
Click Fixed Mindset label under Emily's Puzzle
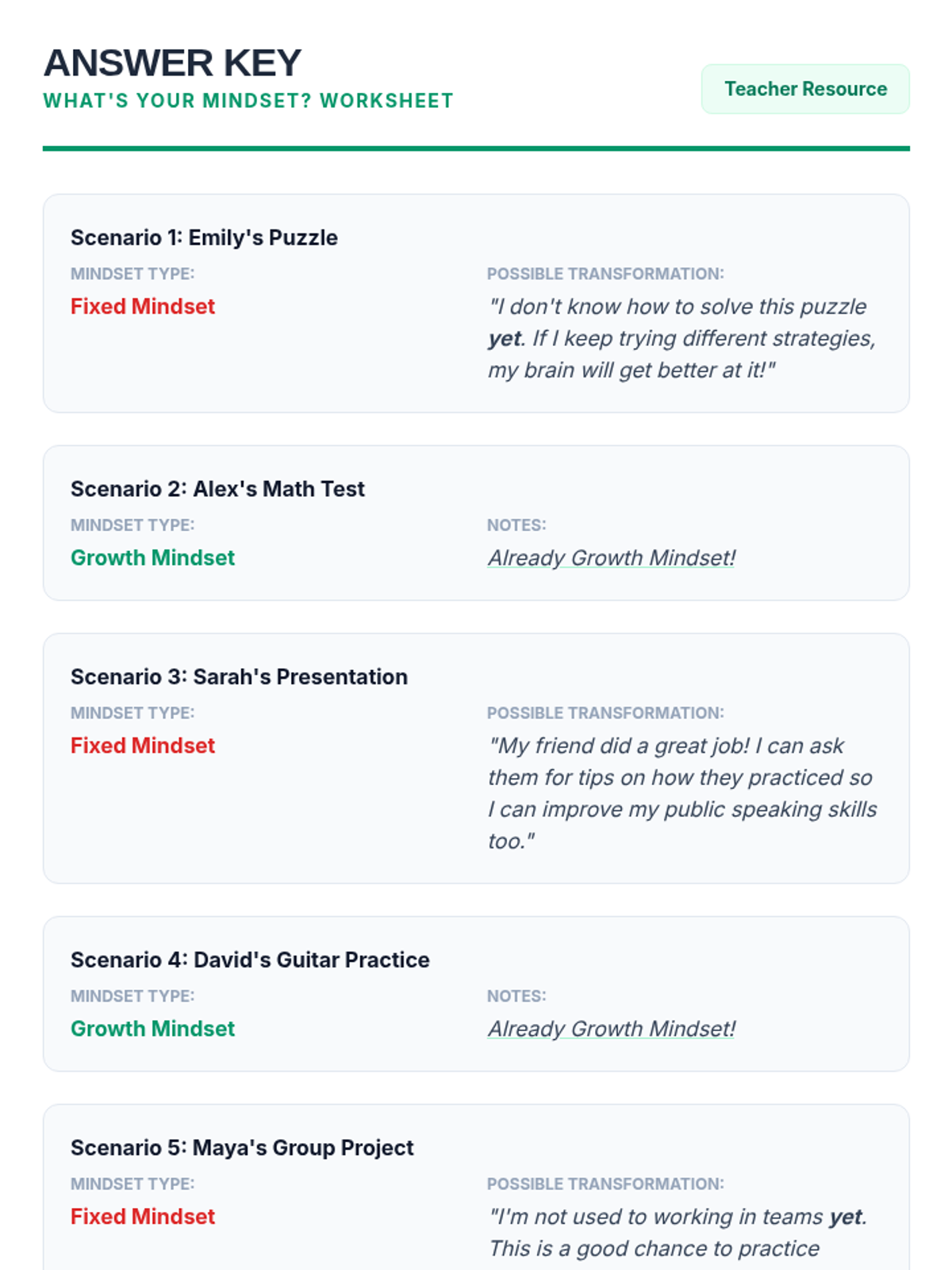click(143, 306)
